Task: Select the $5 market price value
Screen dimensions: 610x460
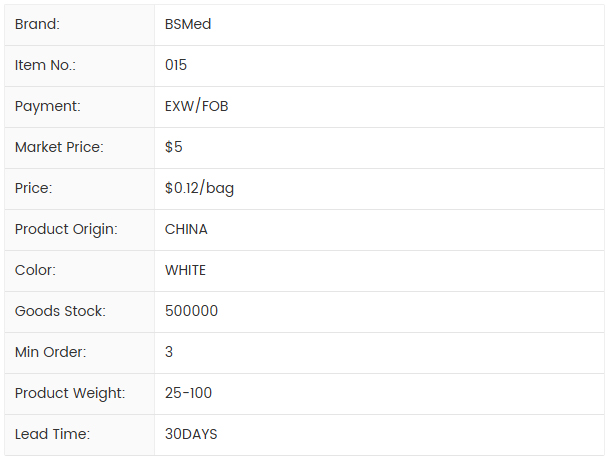Action: tap(174, 147)
